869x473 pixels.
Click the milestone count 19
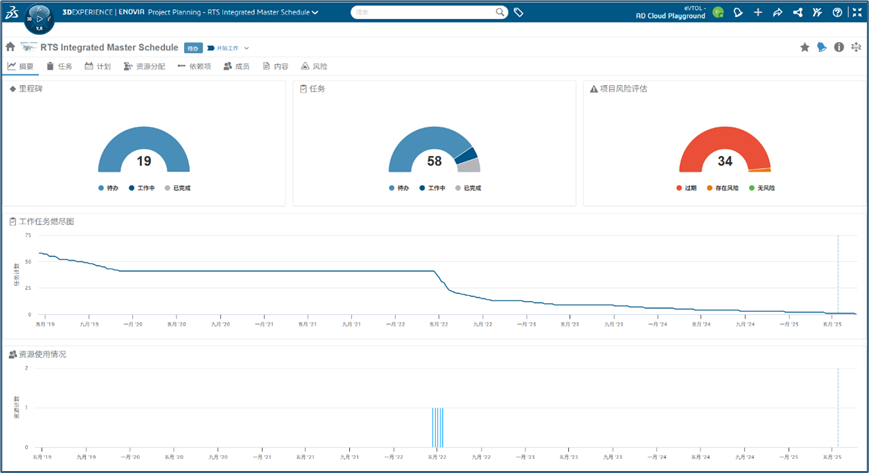coord(144,161)
